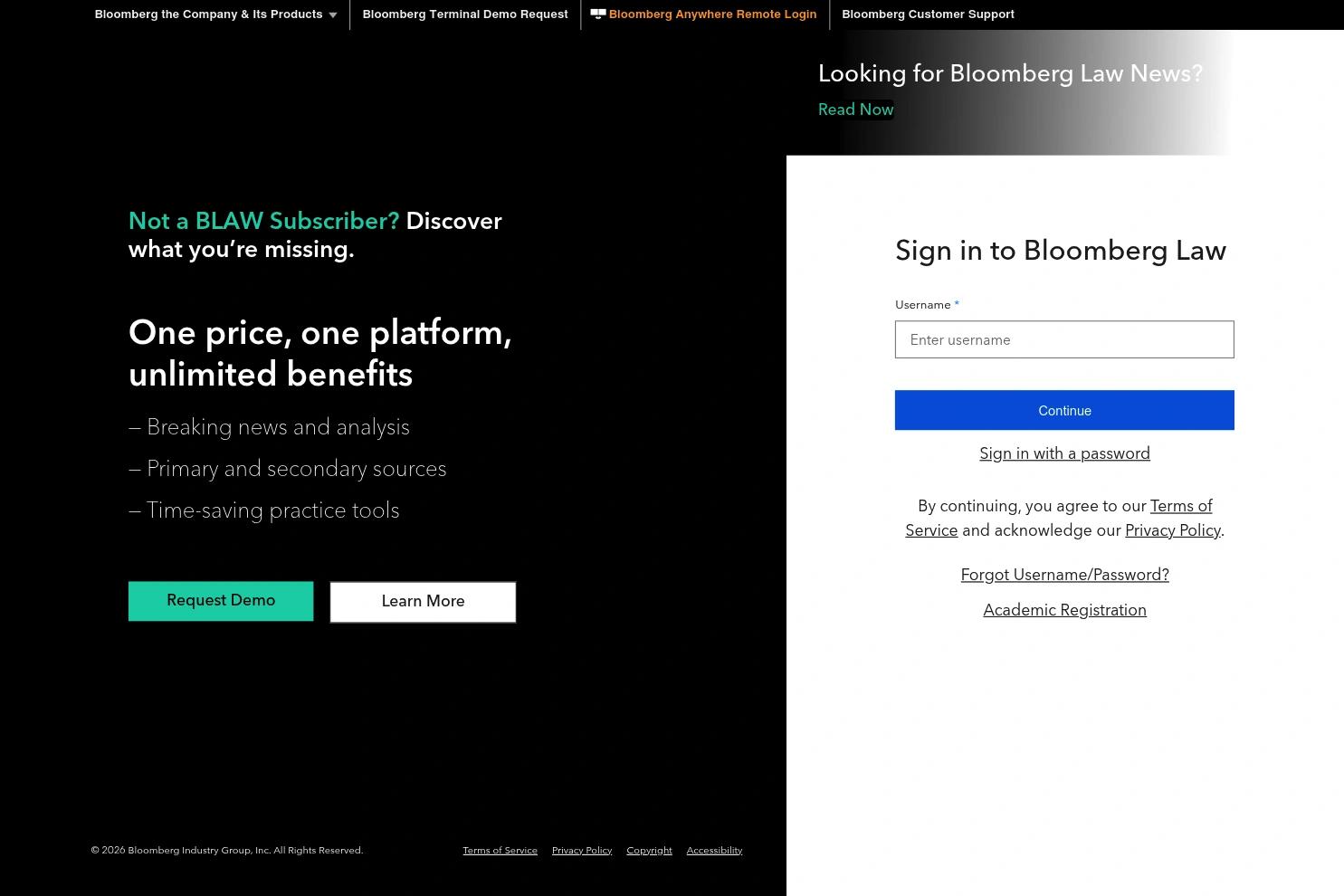Click the 2026 Bloomberg Industry Group copyright notice
Screen dimensions: 1344x896
click(x=226, y=850)
